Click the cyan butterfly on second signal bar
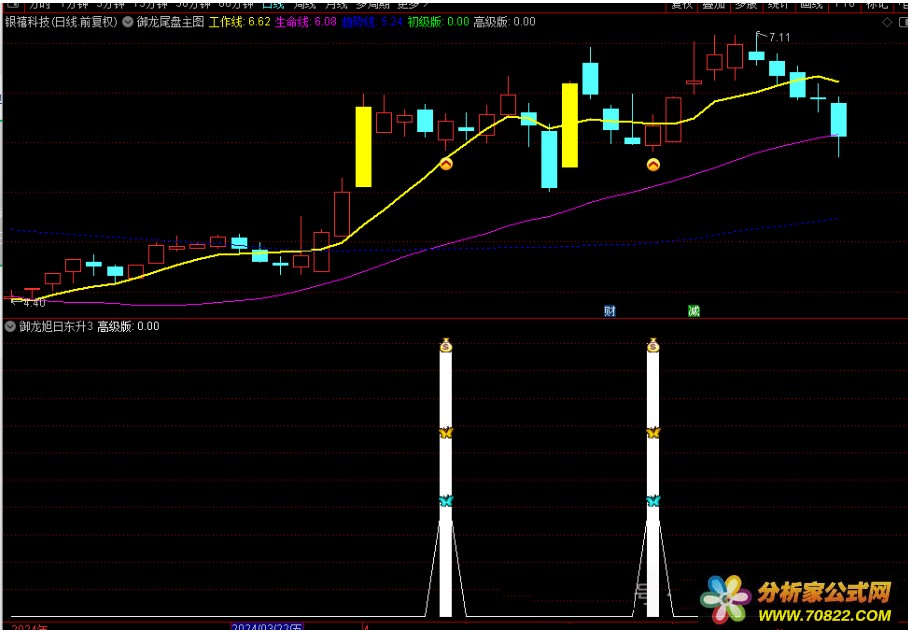Viewport: 908px width, 632px height. pos(653,501)
